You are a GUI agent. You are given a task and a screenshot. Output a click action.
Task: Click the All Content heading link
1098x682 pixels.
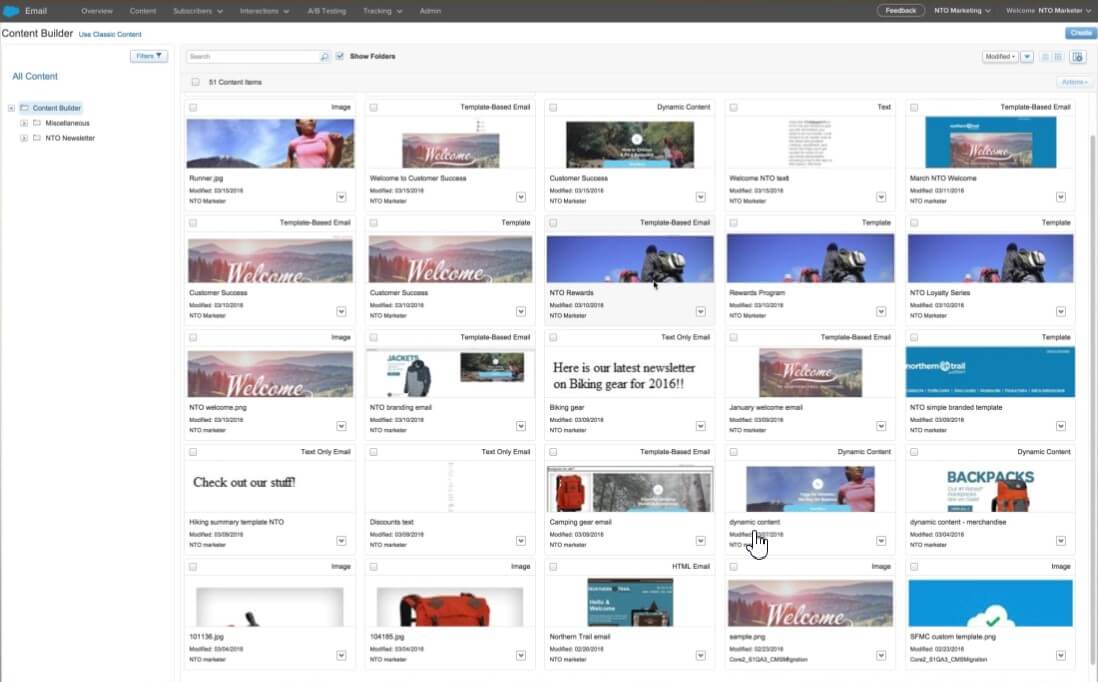coord(35,76)
